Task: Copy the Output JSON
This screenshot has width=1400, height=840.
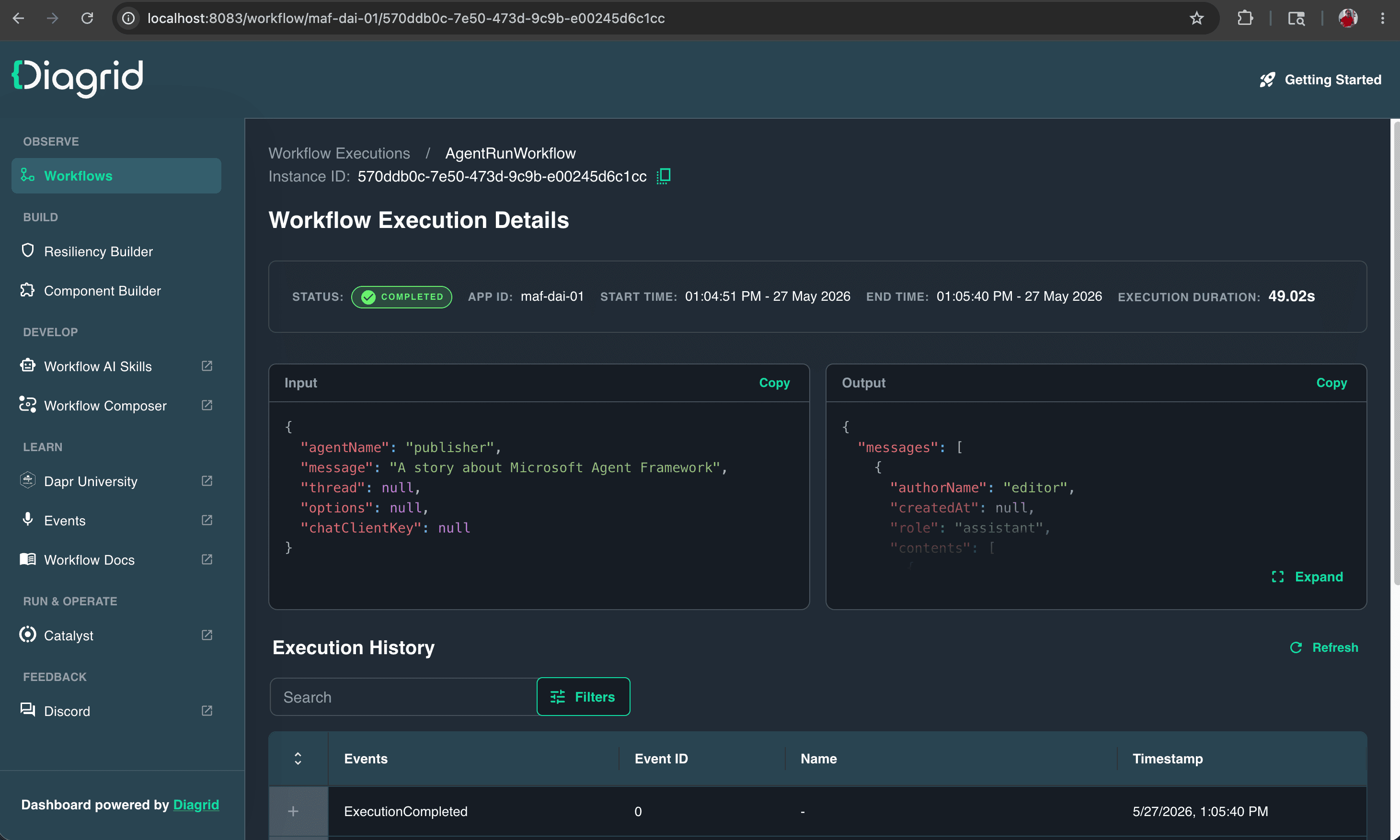Action: [1331, 383]
